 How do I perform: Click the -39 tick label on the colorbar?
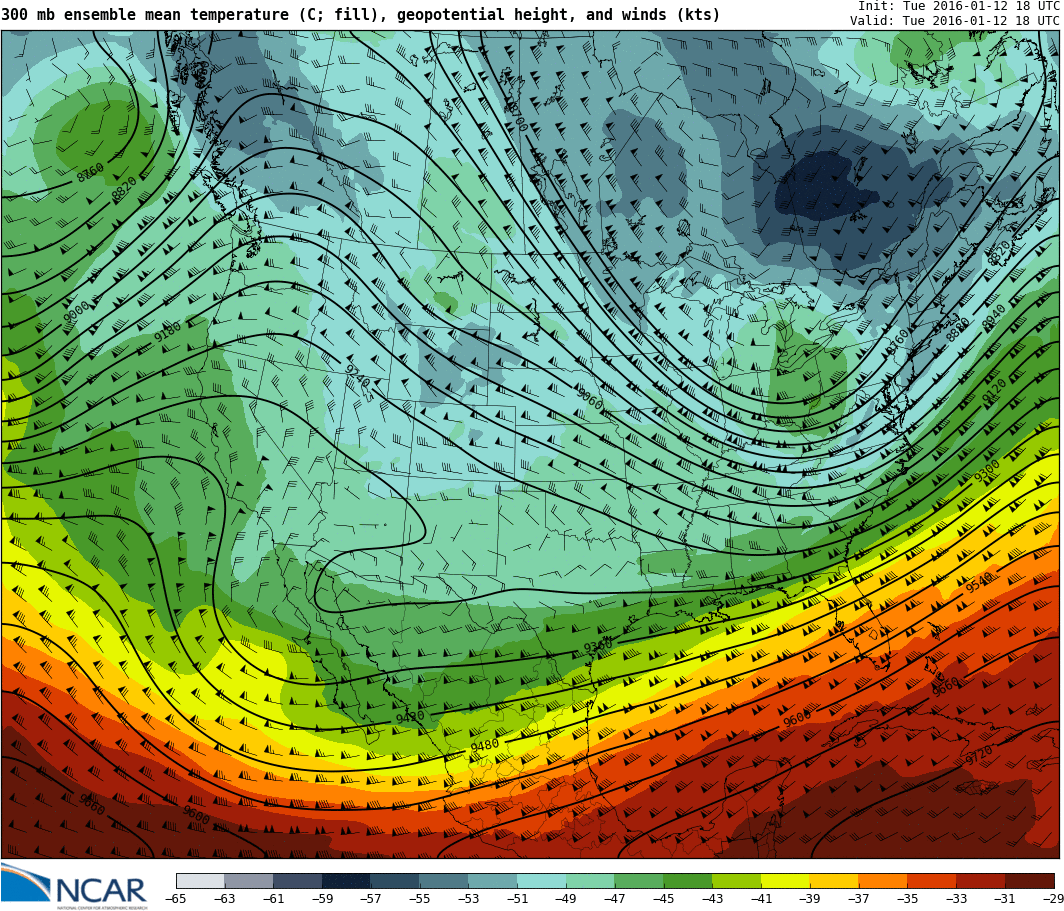pyautogui.click(x=810, y=899)
